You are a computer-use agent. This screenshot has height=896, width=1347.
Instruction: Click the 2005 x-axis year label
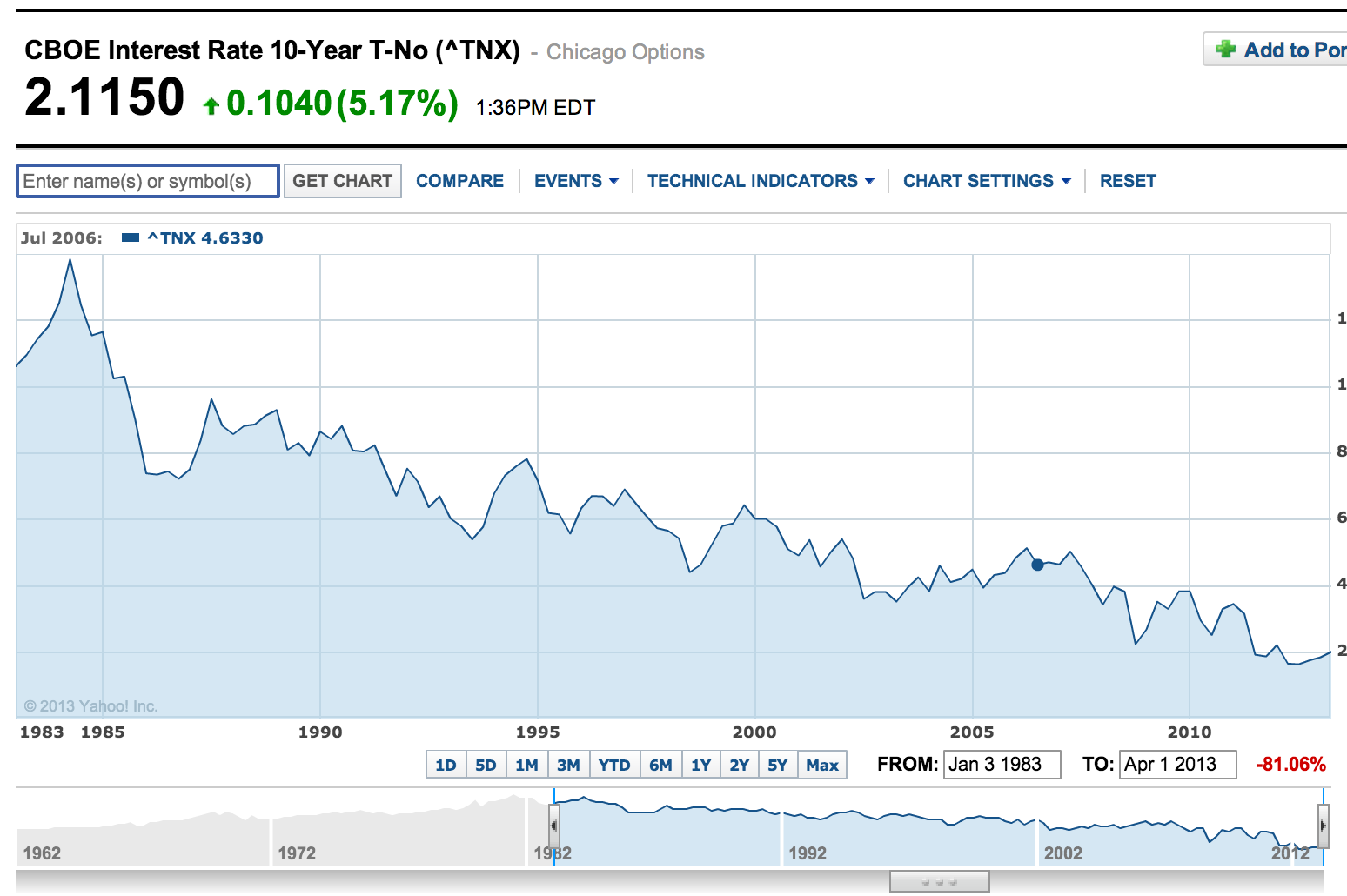(972, 732)
